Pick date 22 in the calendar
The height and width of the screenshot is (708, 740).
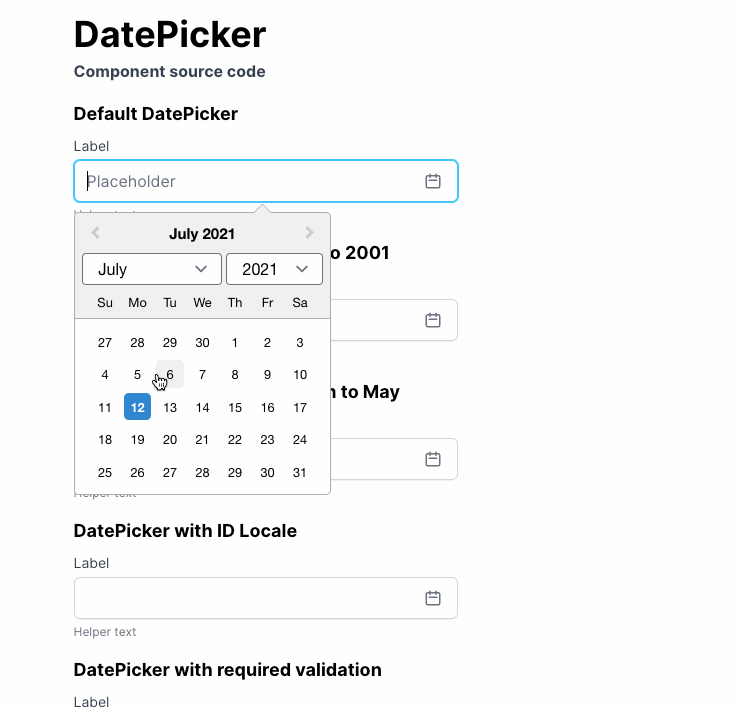[235, 440]
